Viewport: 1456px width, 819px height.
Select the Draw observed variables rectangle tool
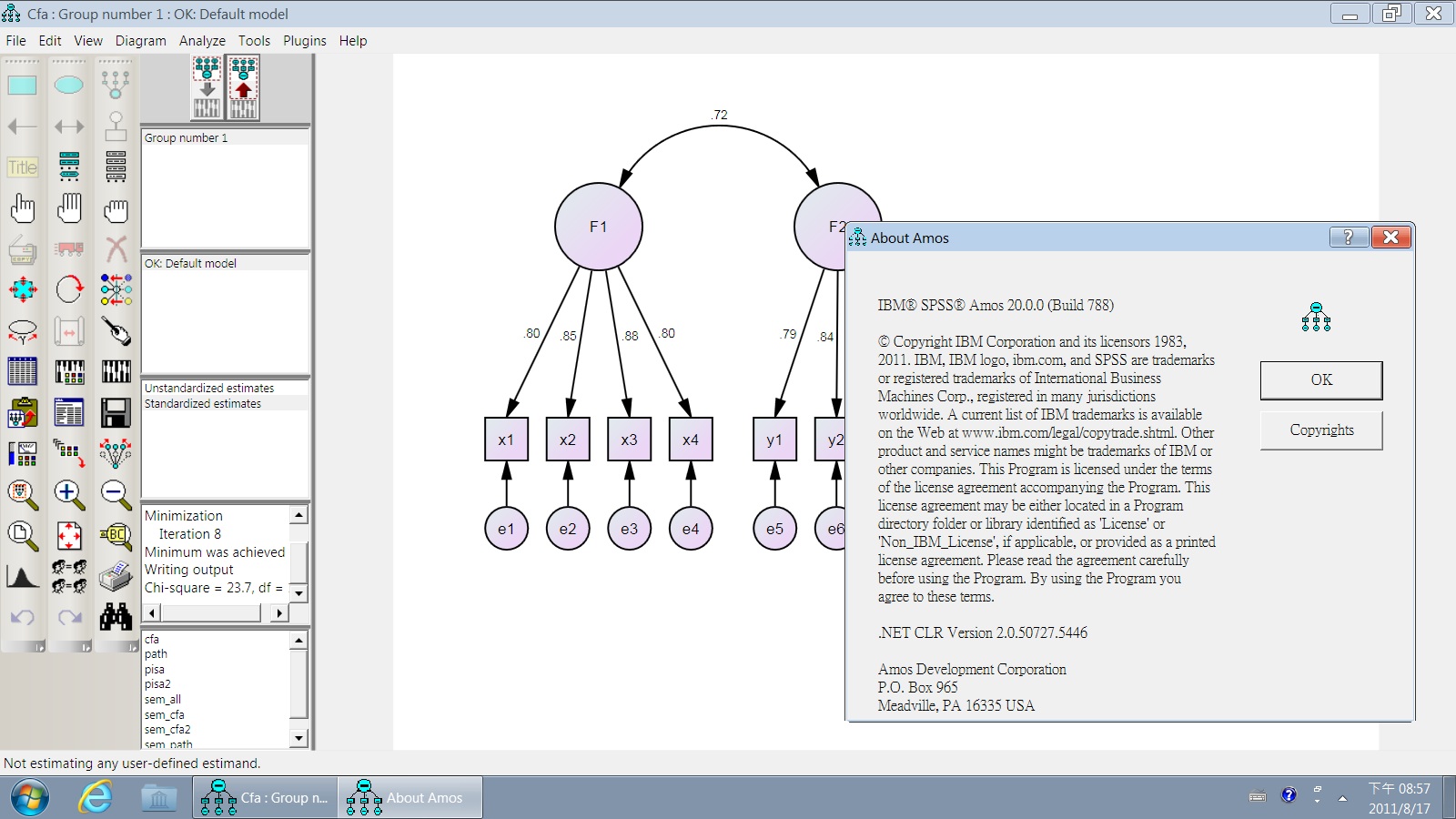pyautogui.click(x=23, y=86)
